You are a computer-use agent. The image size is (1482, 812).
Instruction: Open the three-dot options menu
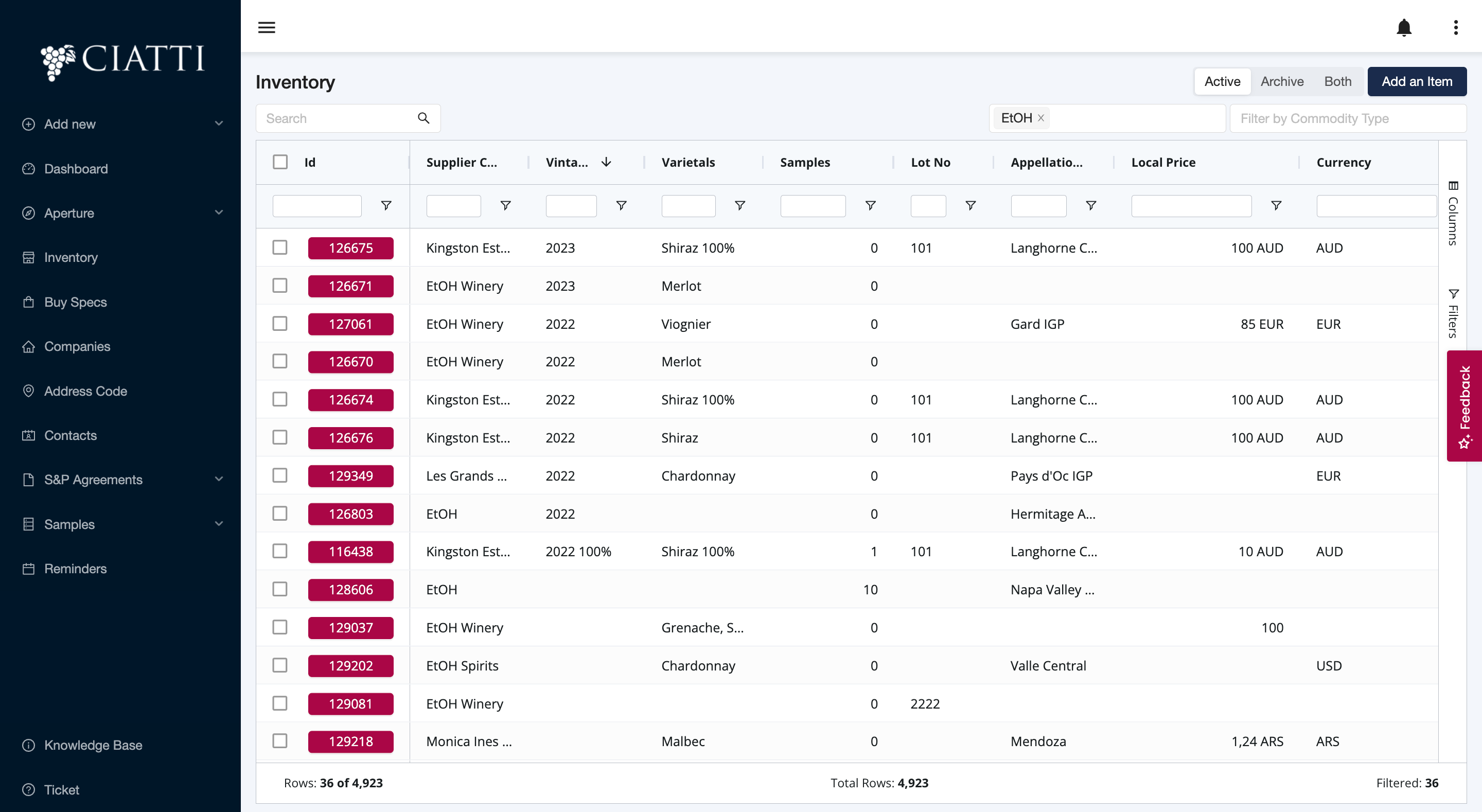(x=1456, y=27)
